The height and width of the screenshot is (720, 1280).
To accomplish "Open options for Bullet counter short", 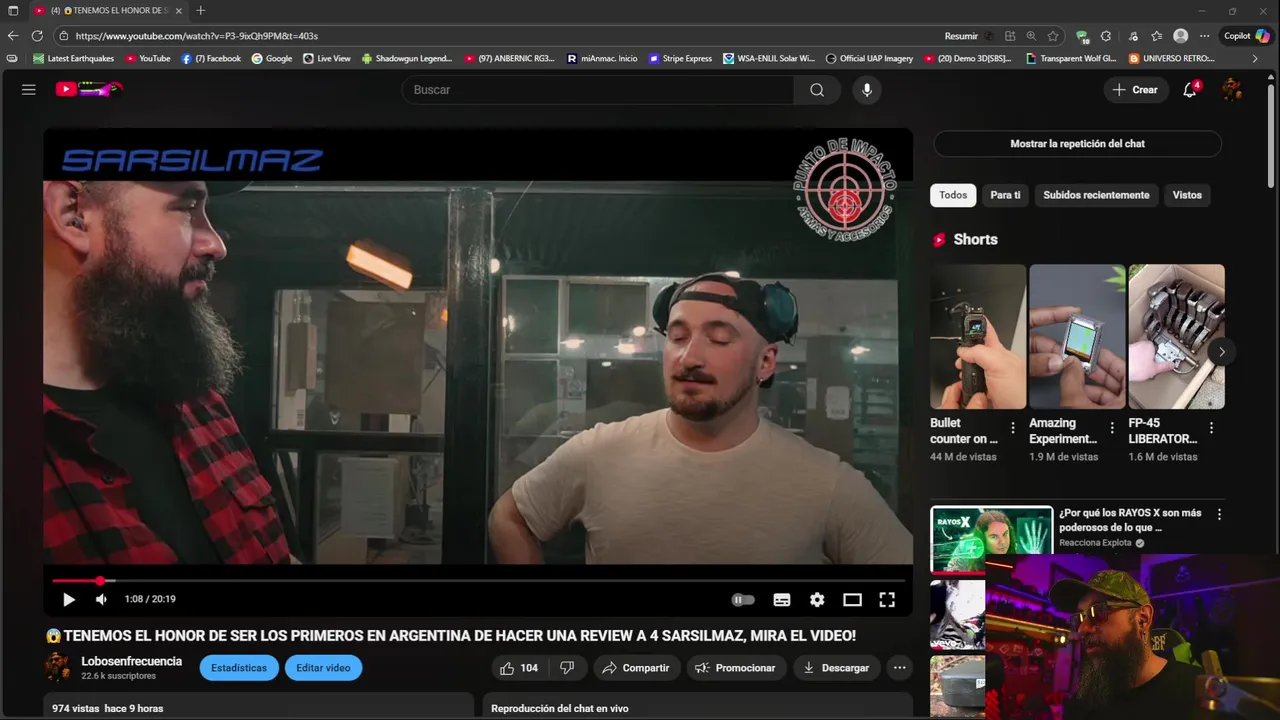I will click(x=1013, y=428).
